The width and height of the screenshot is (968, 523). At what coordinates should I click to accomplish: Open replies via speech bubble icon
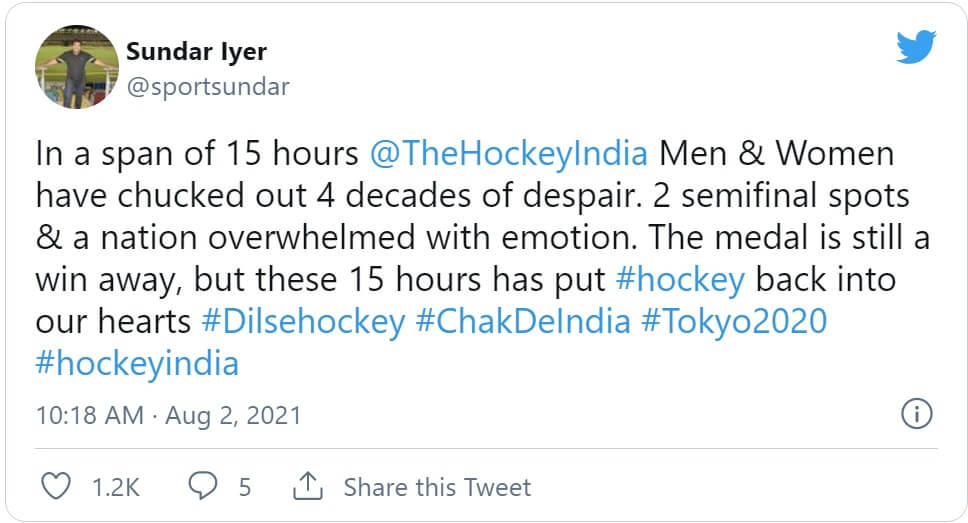[x=204, y=487]
